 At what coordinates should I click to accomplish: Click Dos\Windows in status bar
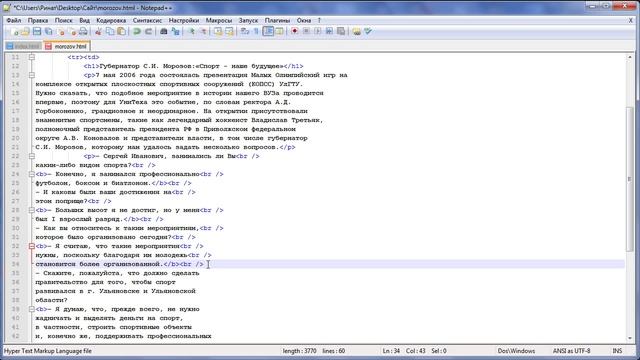click(x=516, y=351)
